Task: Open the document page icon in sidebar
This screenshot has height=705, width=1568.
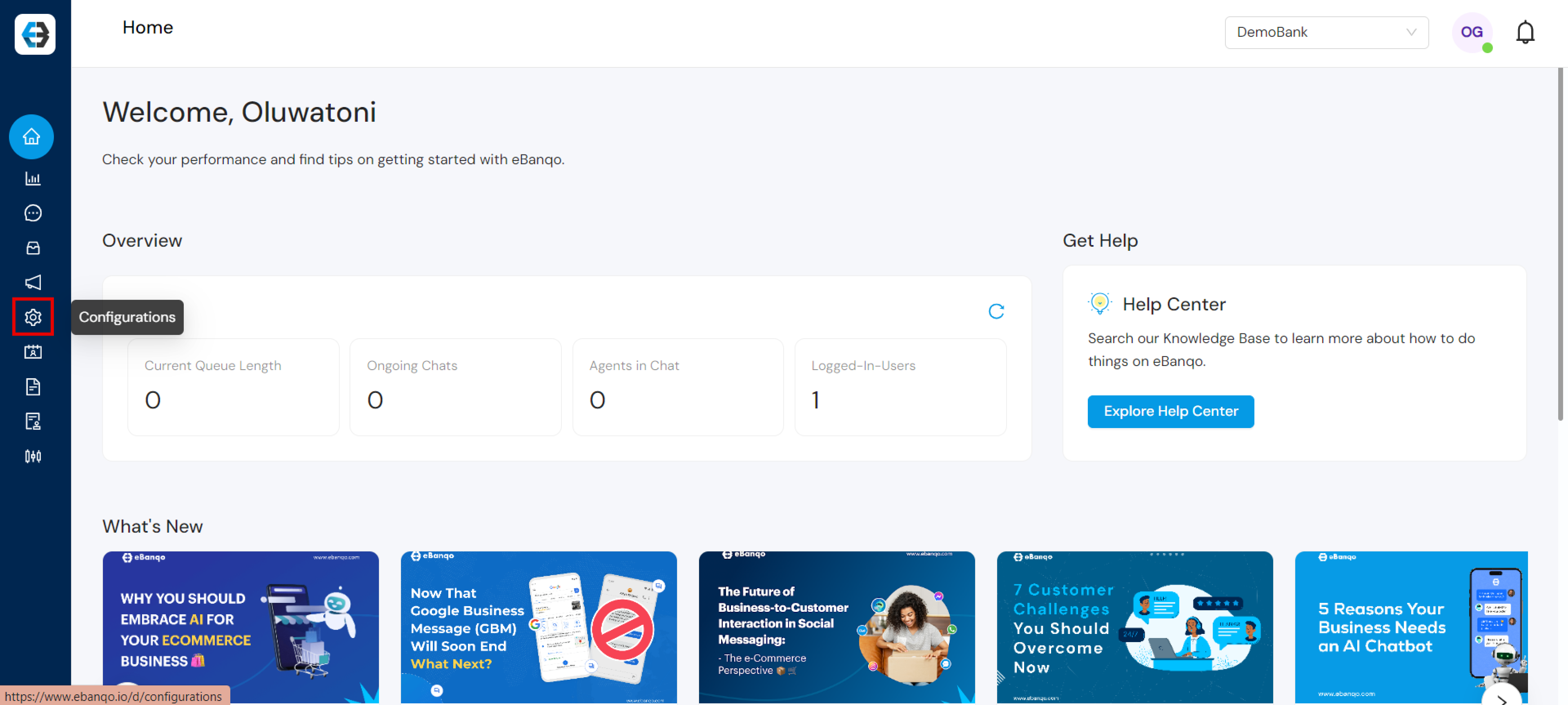Action: coord(33,387)
